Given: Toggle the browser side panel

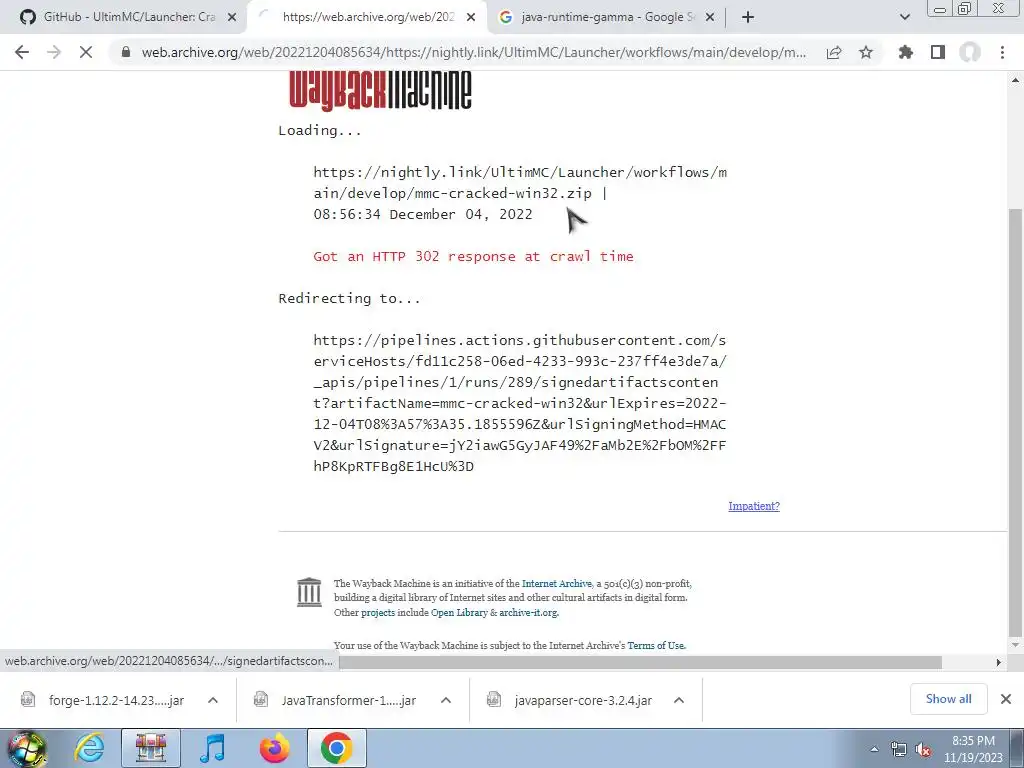Looking at the screenshot, I should coord(938,52).
